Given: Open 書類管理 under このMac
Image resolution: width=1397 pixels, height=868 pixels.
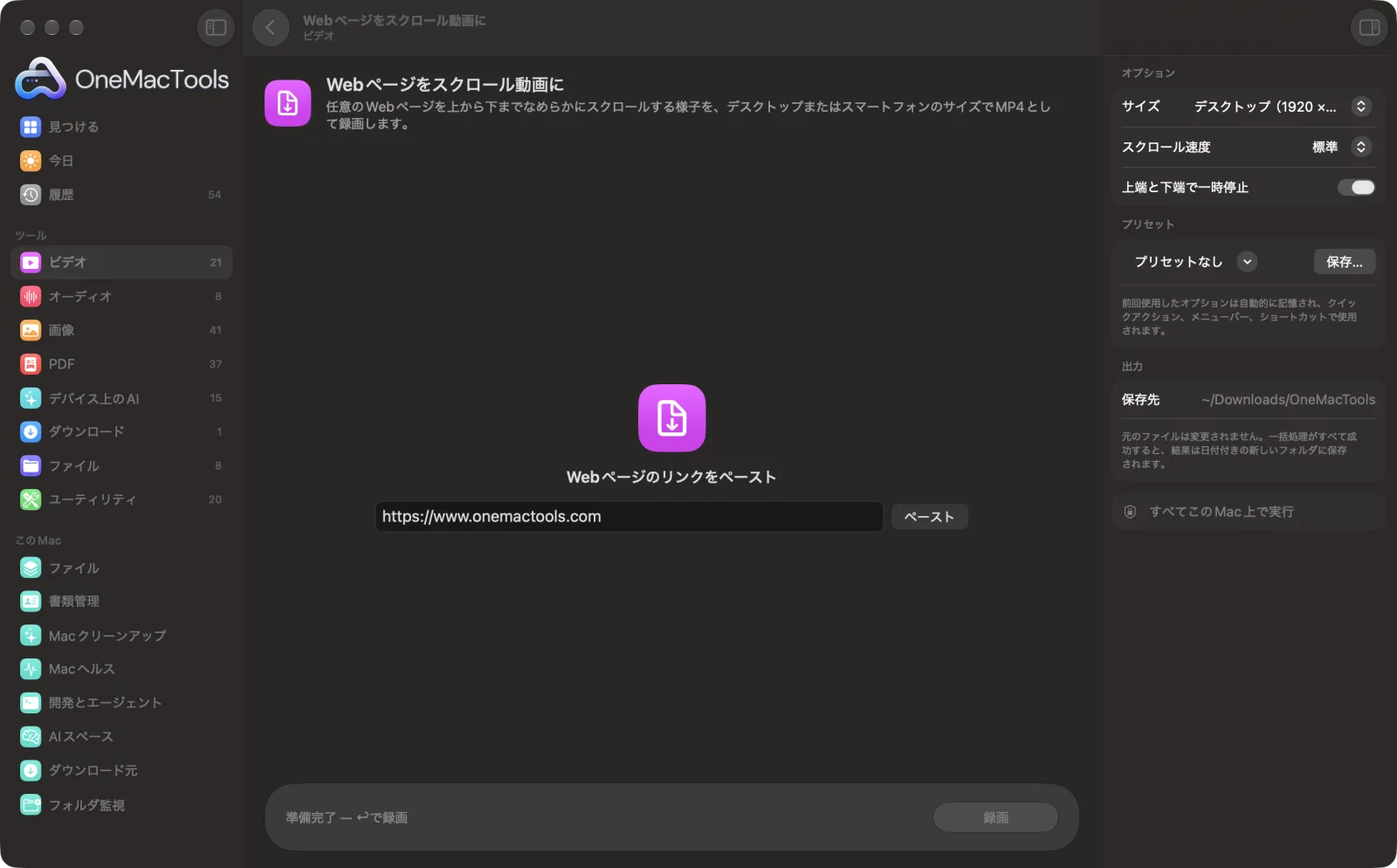Looking at the screenshot, I should pos(121,602).
